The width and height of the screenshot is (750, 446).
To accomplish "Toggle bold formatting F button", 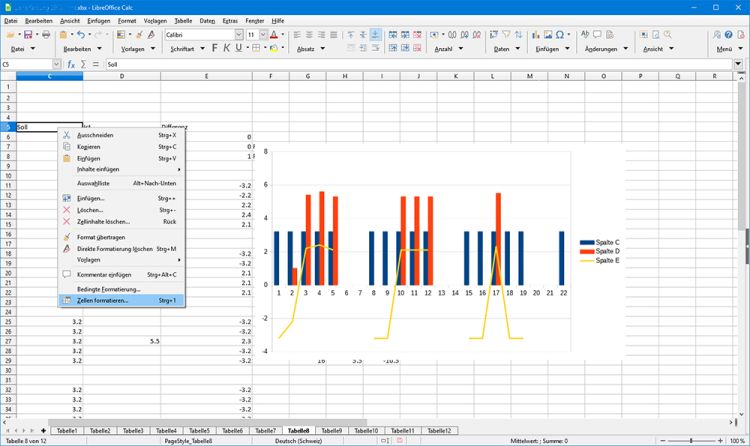I will pyautogui.click(x=214, y=48).
